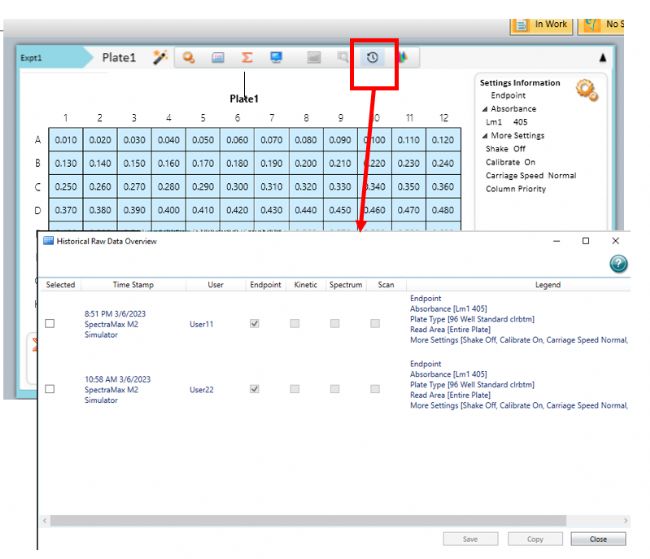Click the blue help question mark icon
Viewport: 650px width, 559px height.
coord(617,264)
